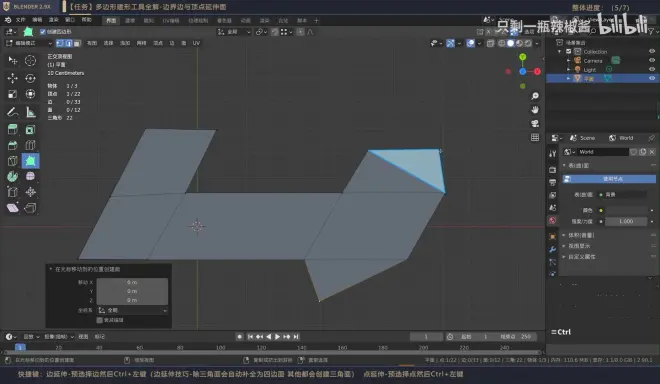
Task: Hide the Camera object in outliner
Action: (652, 60)
